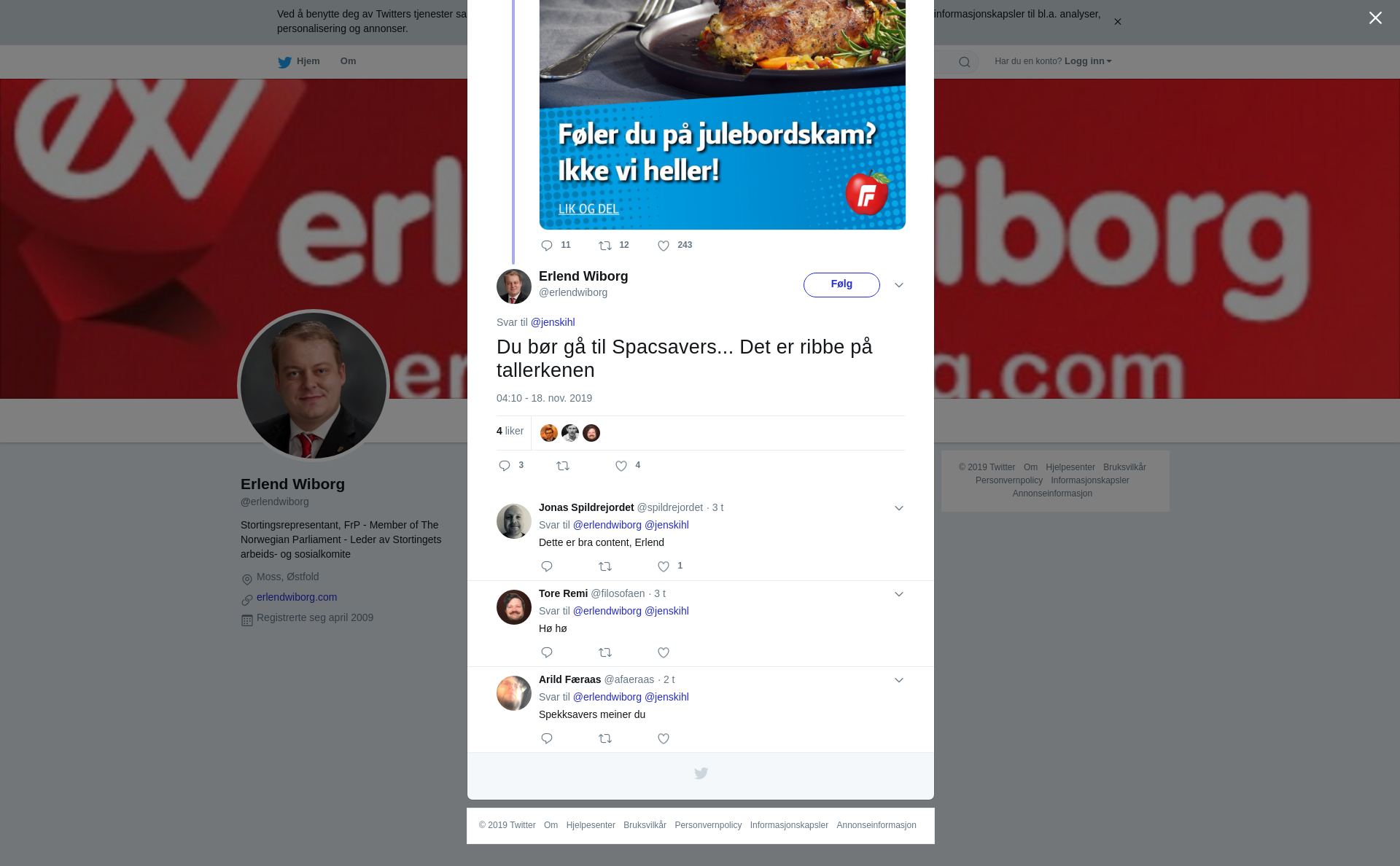Like the julebordskam tweet with 243 likes

[x=664, y=246]
